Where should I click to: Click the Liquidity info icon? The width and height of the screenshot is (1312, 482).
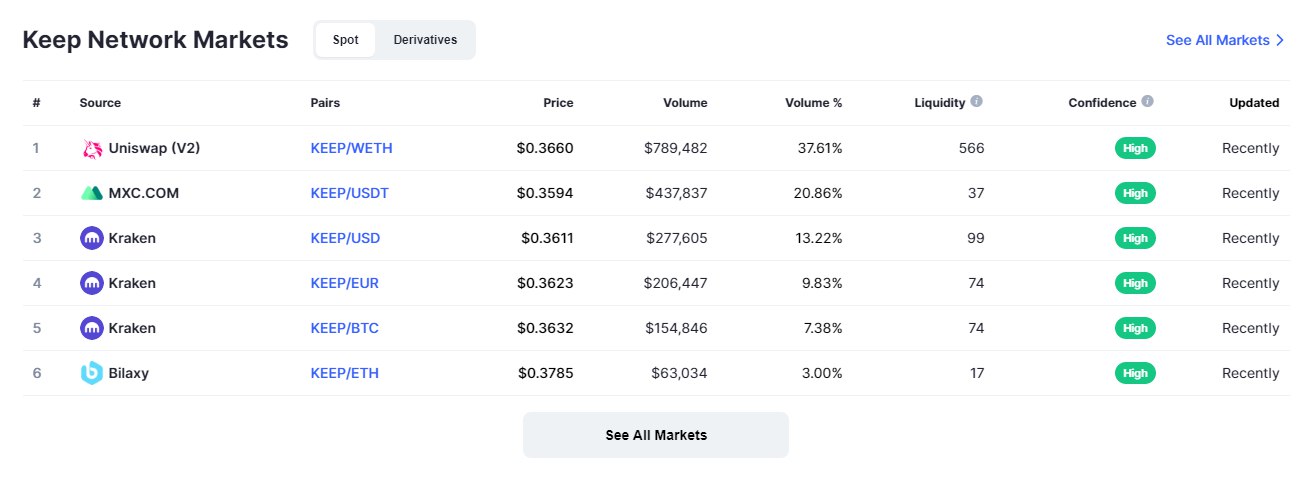pyautogui.click(x=976, y=101)
